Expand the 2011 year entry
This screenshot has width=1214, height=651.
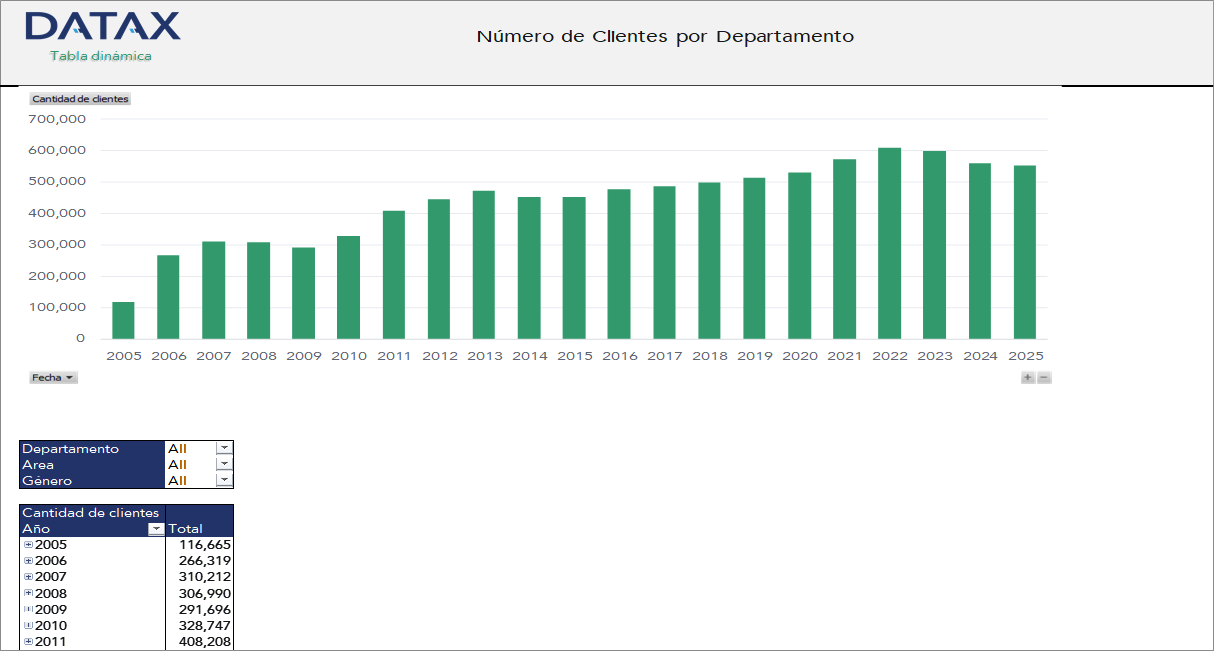pyautogui.click(x=27, y=641)
